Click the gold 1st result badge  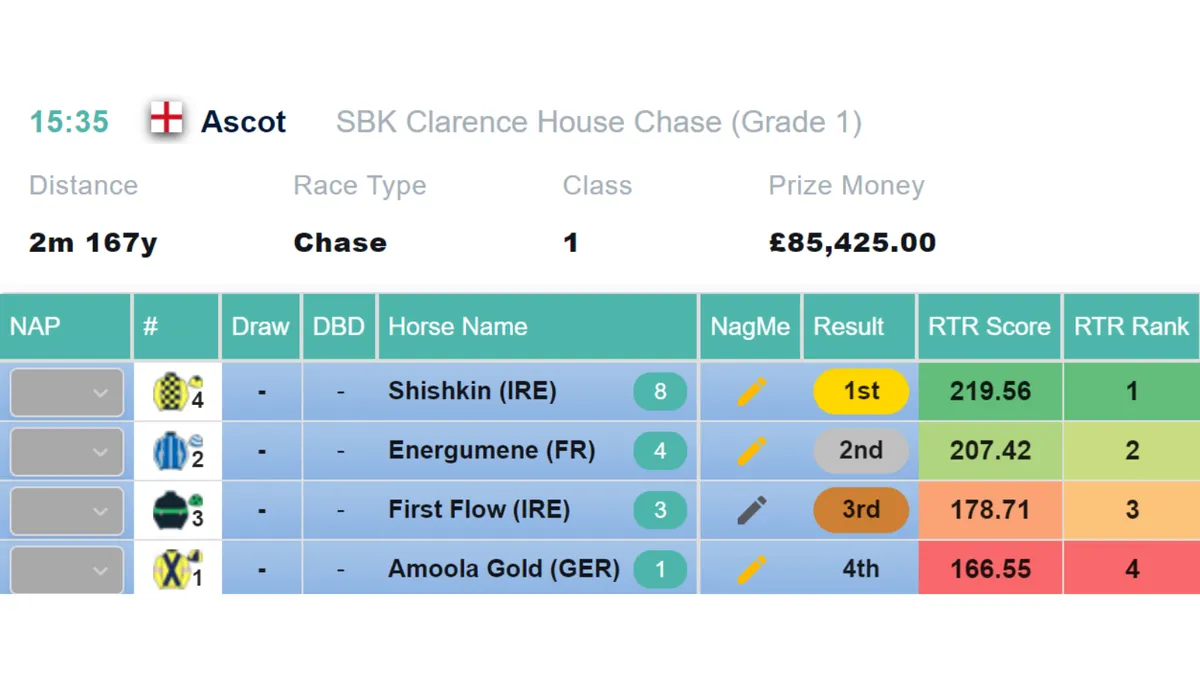[861, 391]
